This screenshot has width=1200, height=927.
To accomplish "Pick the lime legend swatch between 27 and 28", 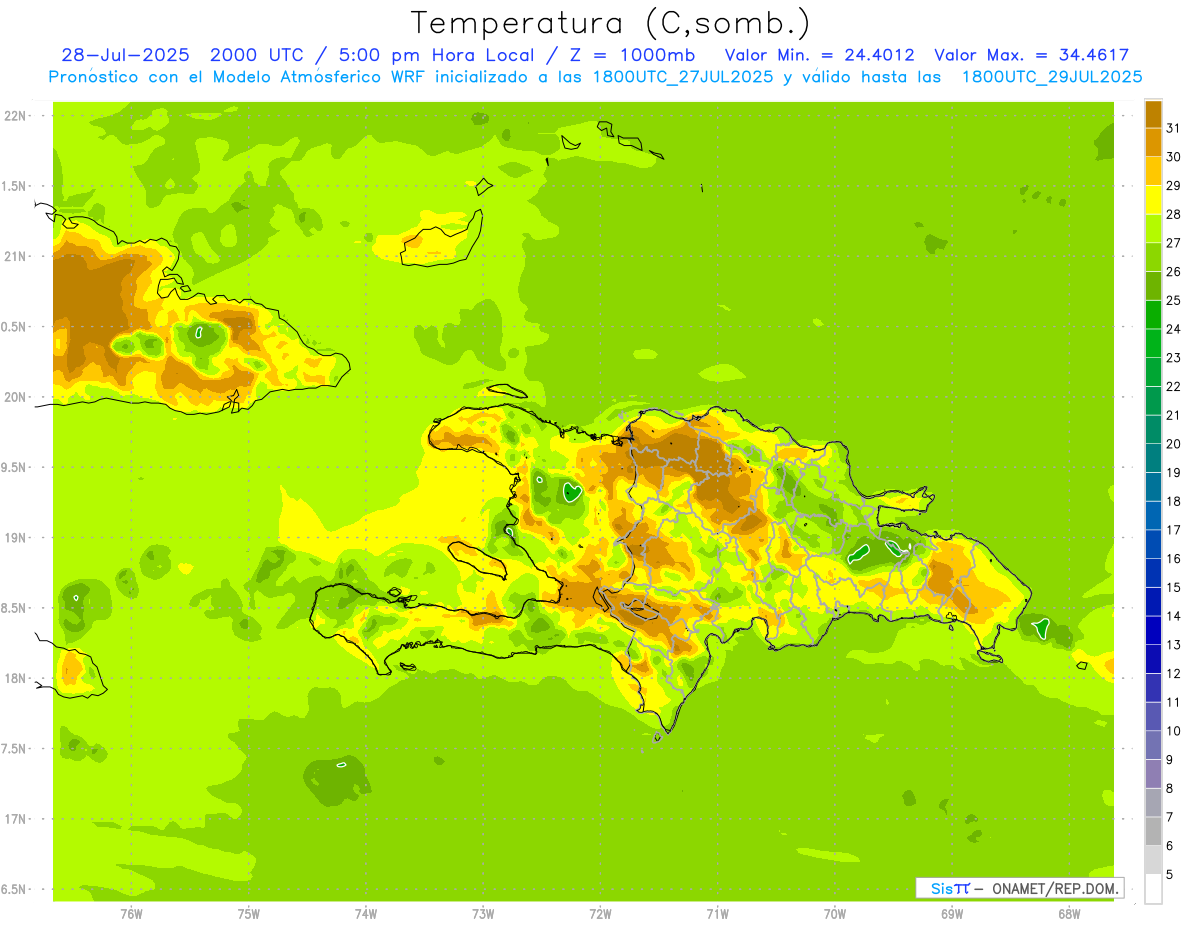I will coord(1153,229).
